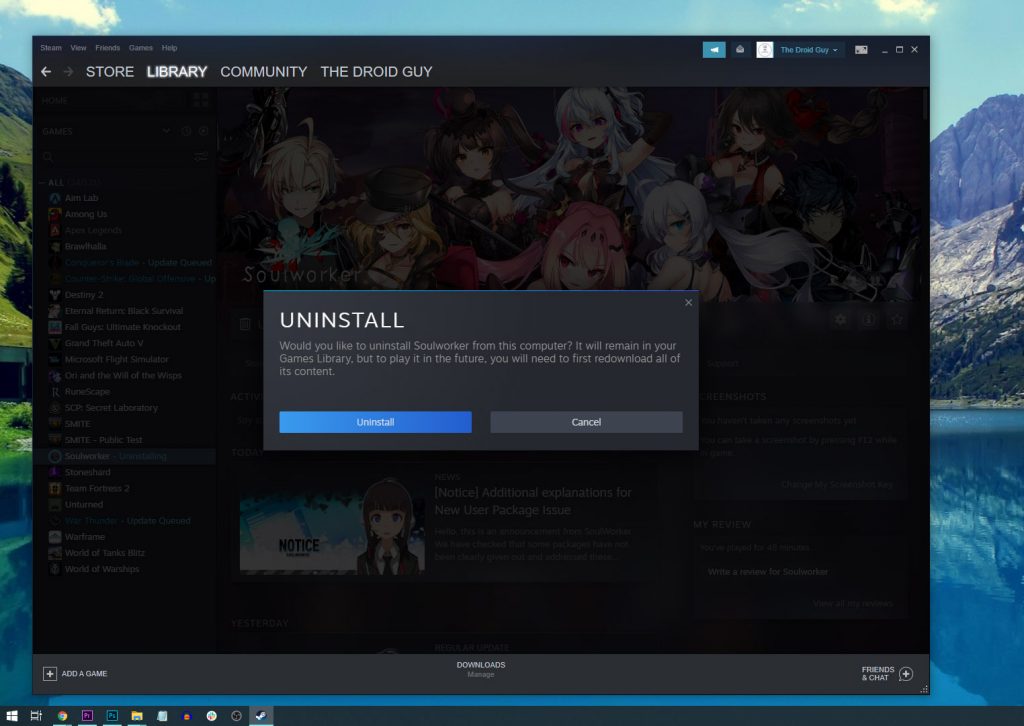
Task: Open Soulworker settings gear icon
Action: pos(840,319)
